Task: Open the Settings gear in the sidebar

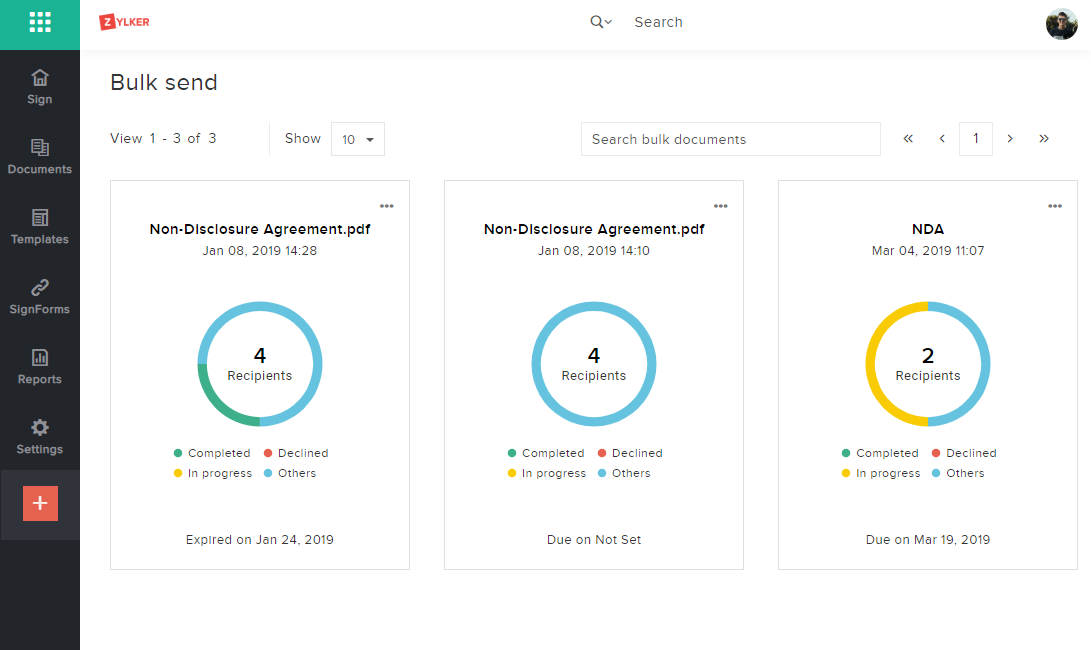Action: (x=40, y=436)
